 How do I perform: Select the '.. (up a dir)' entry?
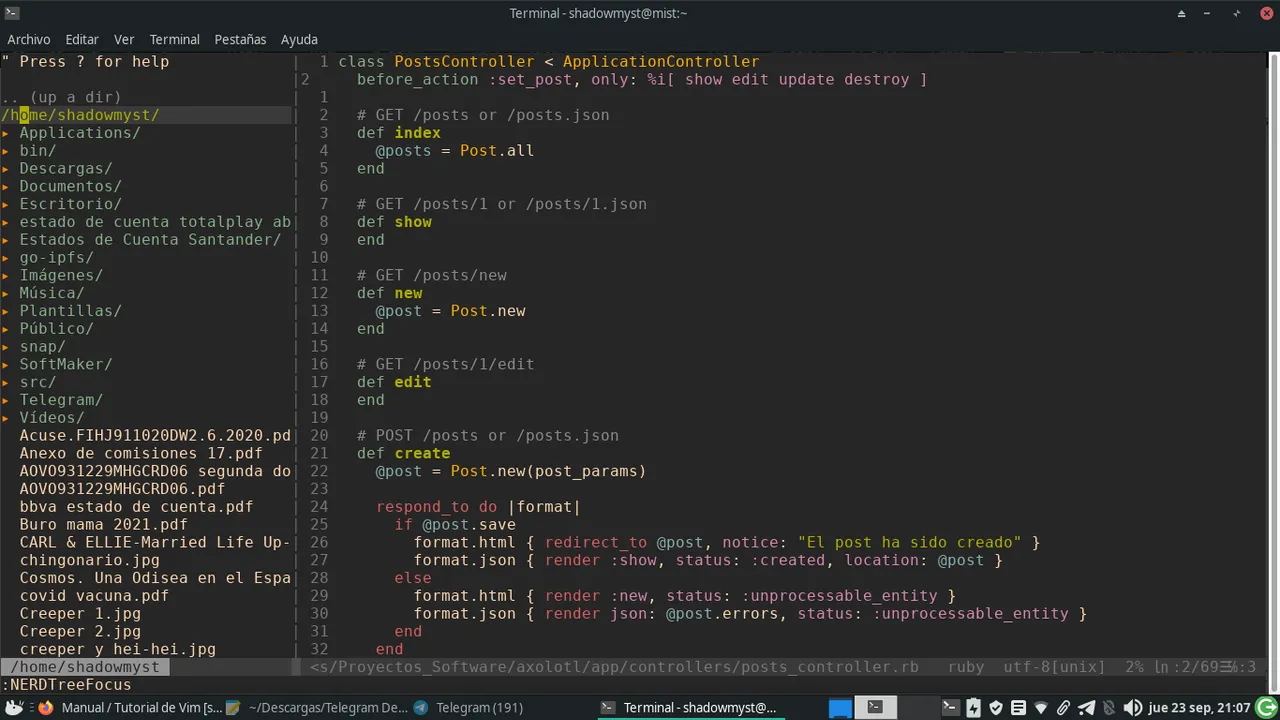pos(61,97)
